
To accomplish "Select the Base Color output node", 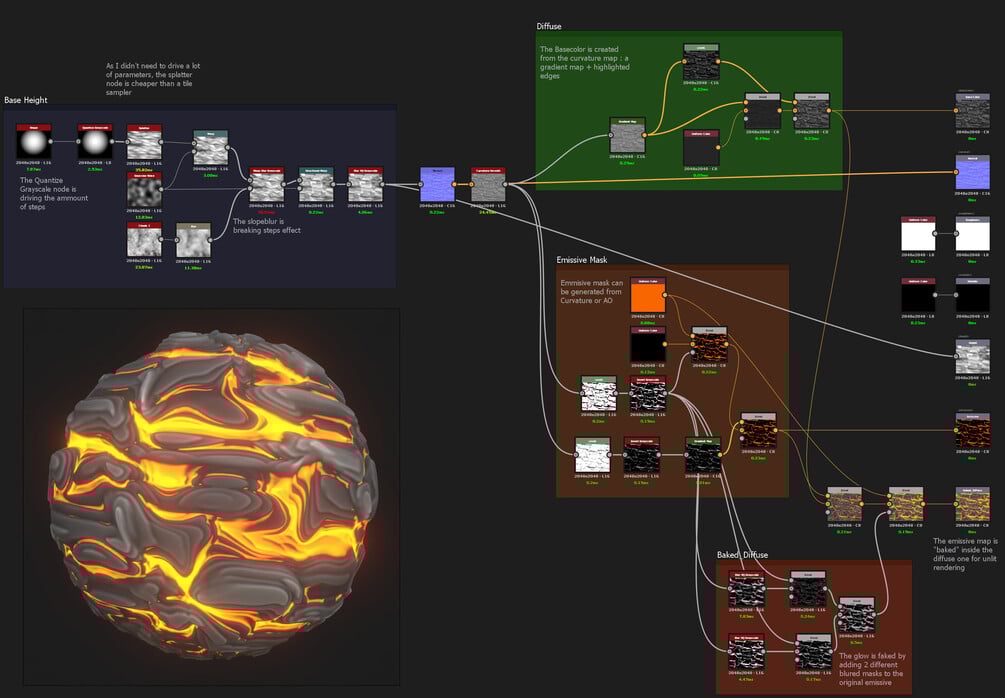I will [x=972, y=112].
